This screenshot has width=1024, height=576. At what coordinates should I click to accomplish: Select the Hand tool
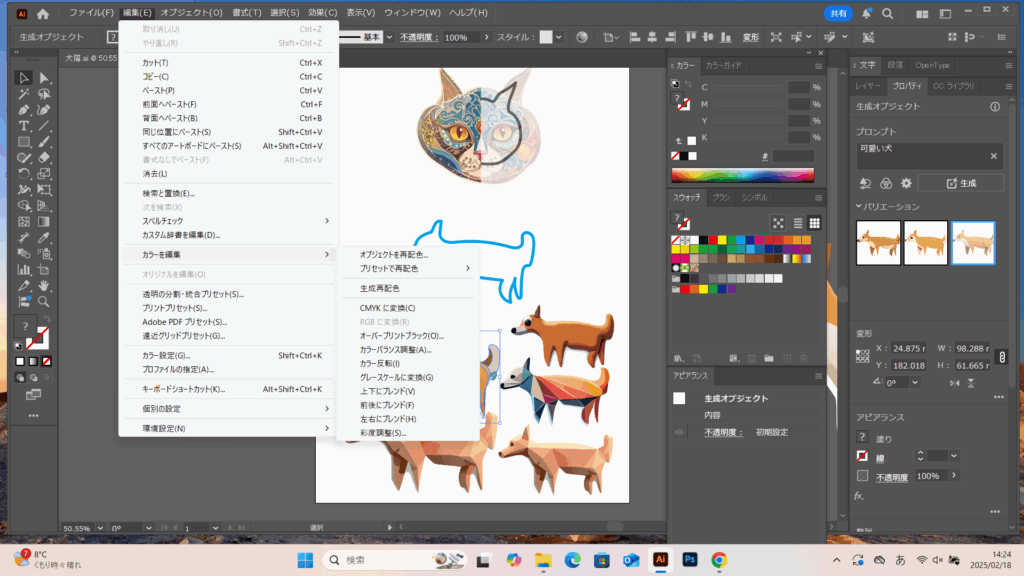point(43,285)
